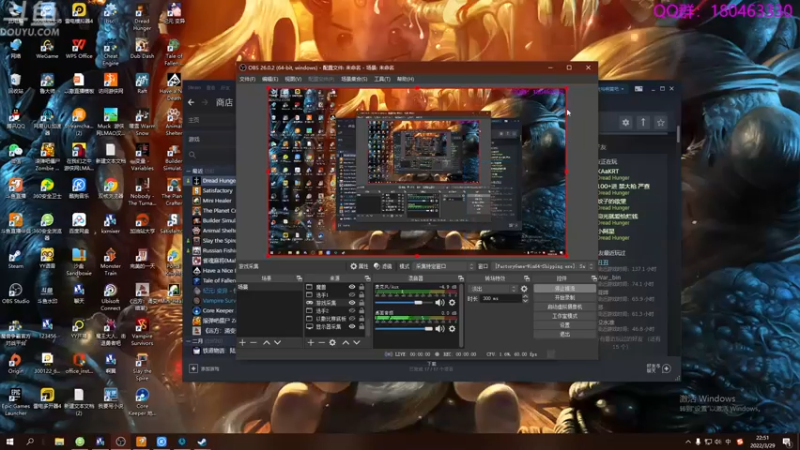Open scene transition type dropdown

click(493, 289)
